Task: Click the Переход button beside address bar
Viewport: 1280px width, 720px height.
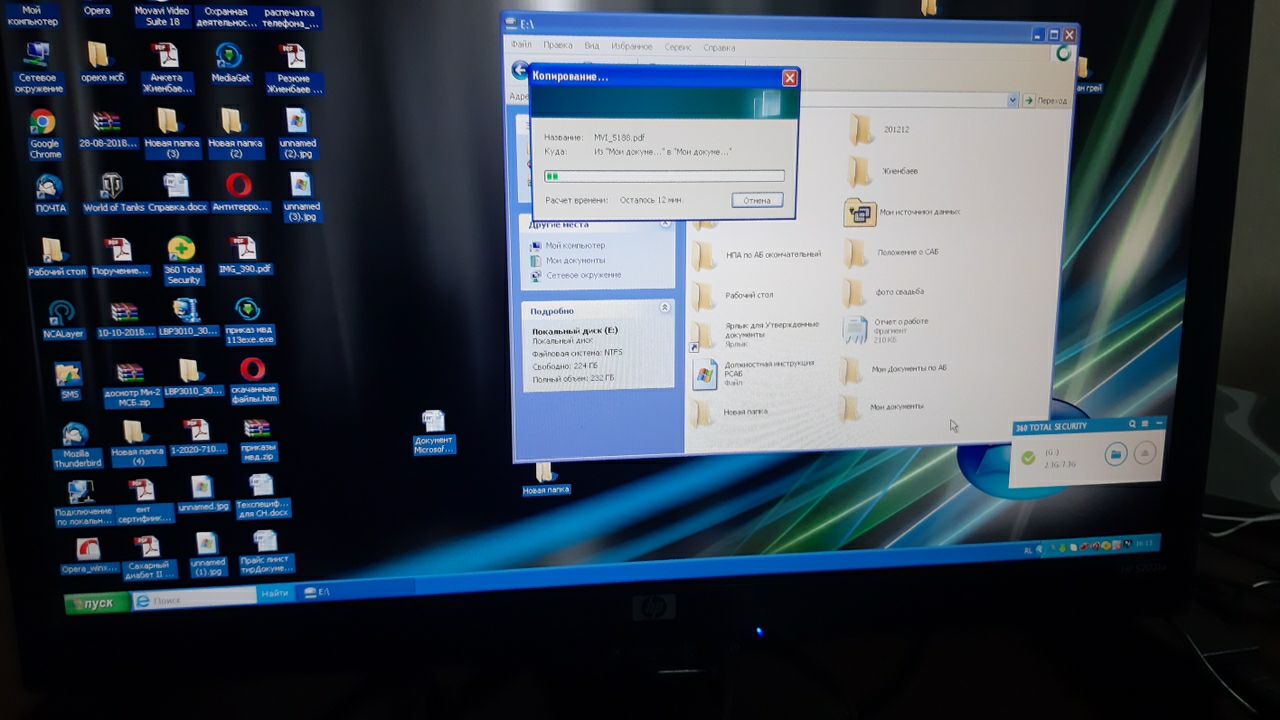Action: [x=1046, y=101]
